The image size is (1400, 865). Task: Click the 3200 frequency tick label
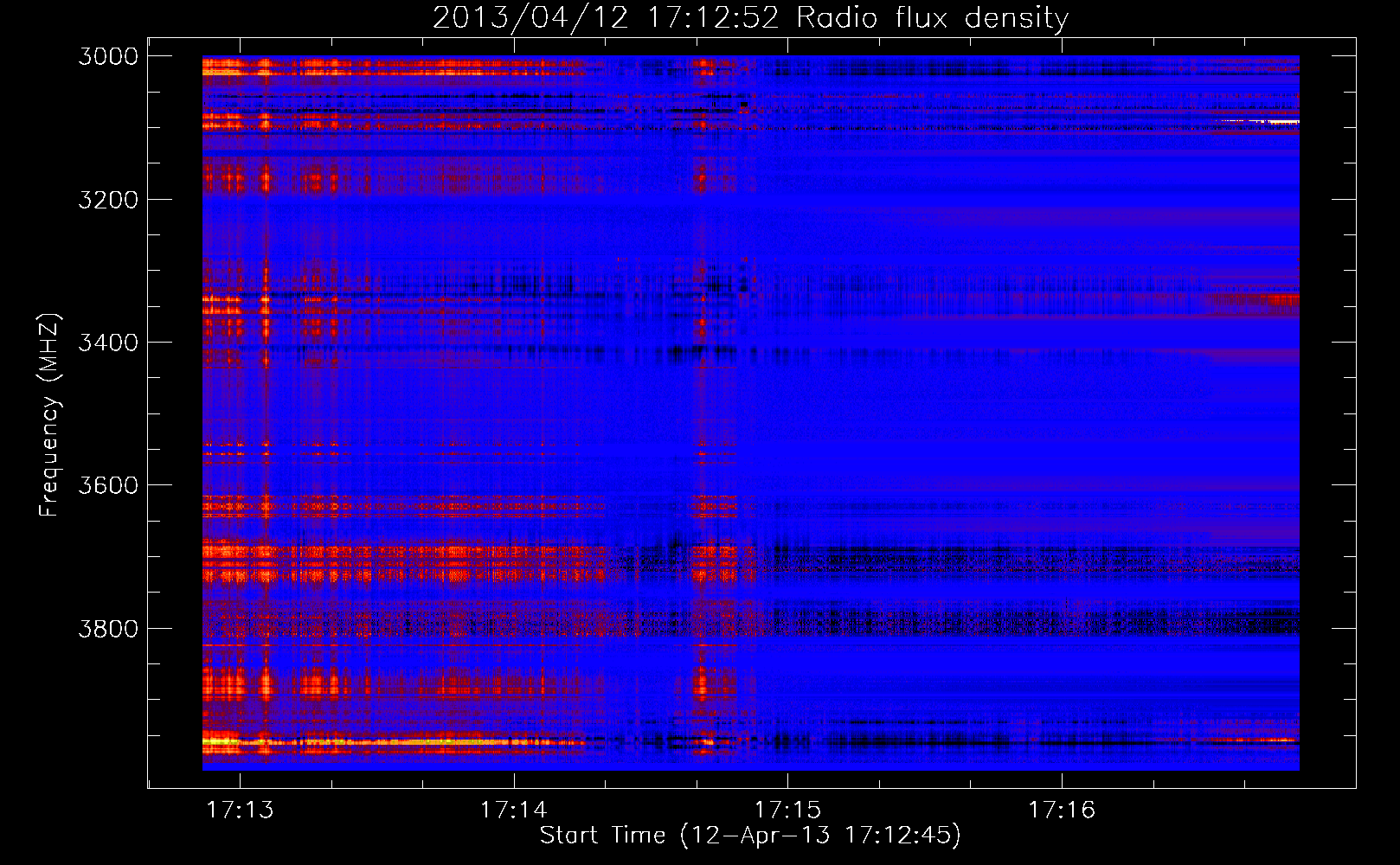pos(108,200)
